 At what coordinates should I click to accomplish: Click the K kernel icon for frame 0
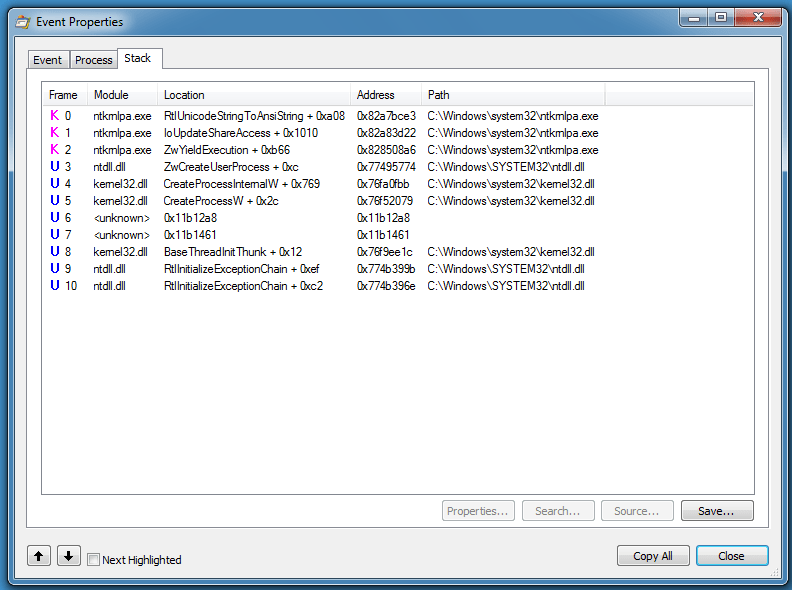pyautogui.click(x=54, y=116)
